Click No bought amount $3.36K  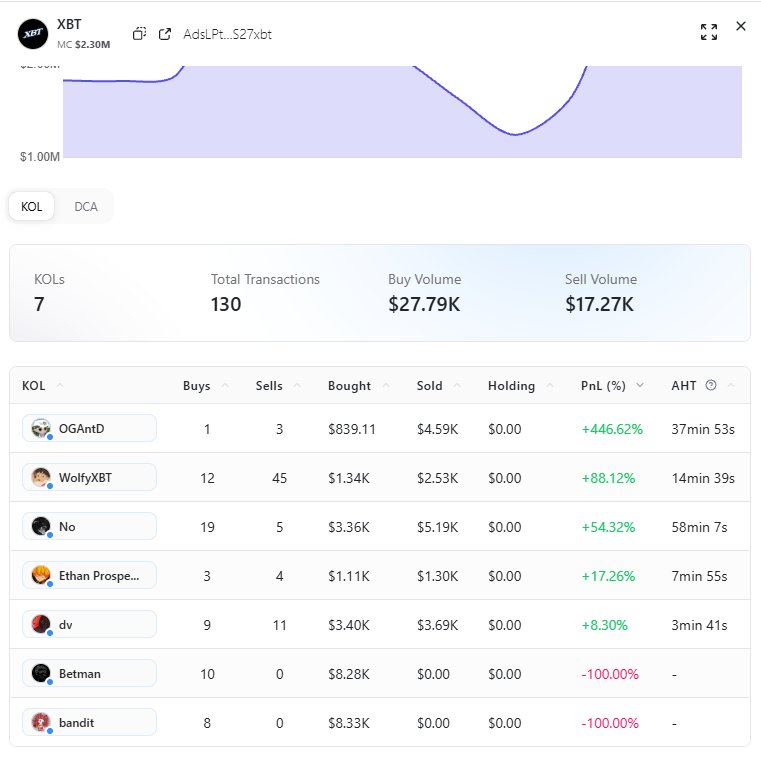pyautogui.click(x=349, y=527)
